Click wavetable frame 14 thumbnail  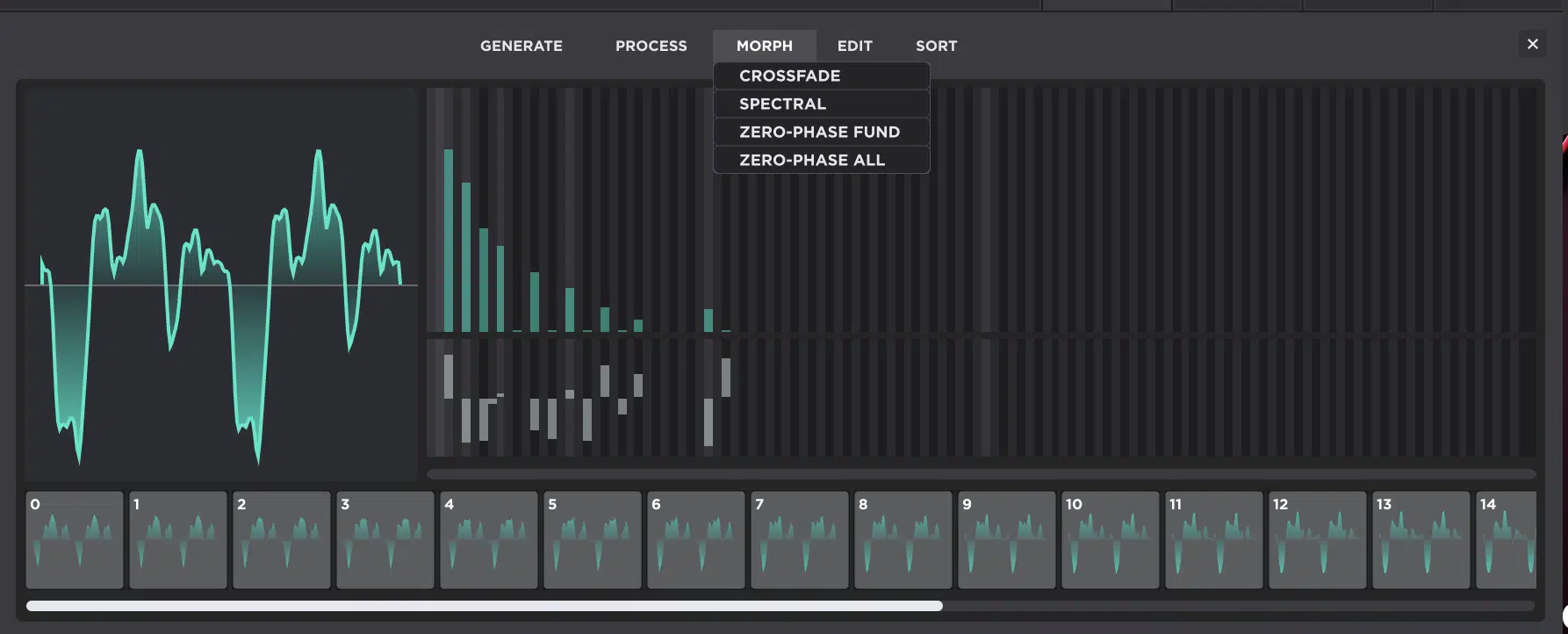tap(1507, 540)
